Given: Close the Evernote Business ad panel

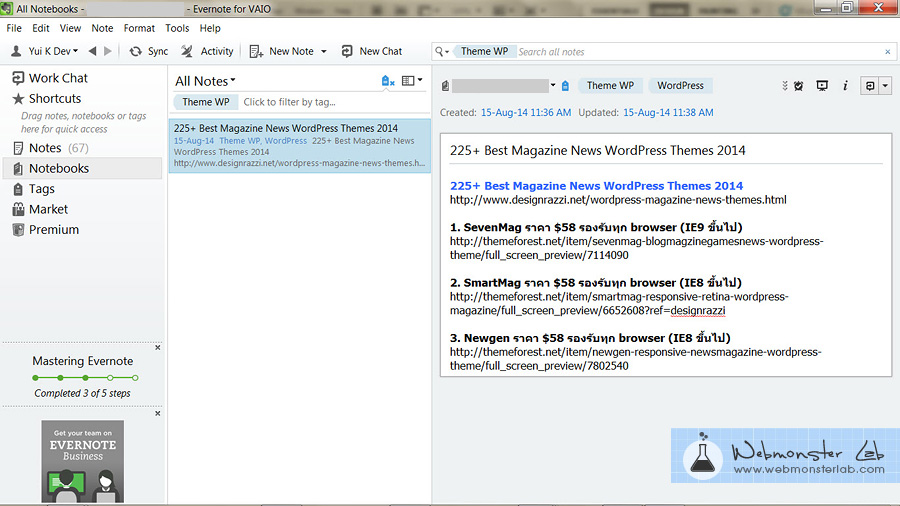Looking at the screenshot, I should [x=158, y=414].
